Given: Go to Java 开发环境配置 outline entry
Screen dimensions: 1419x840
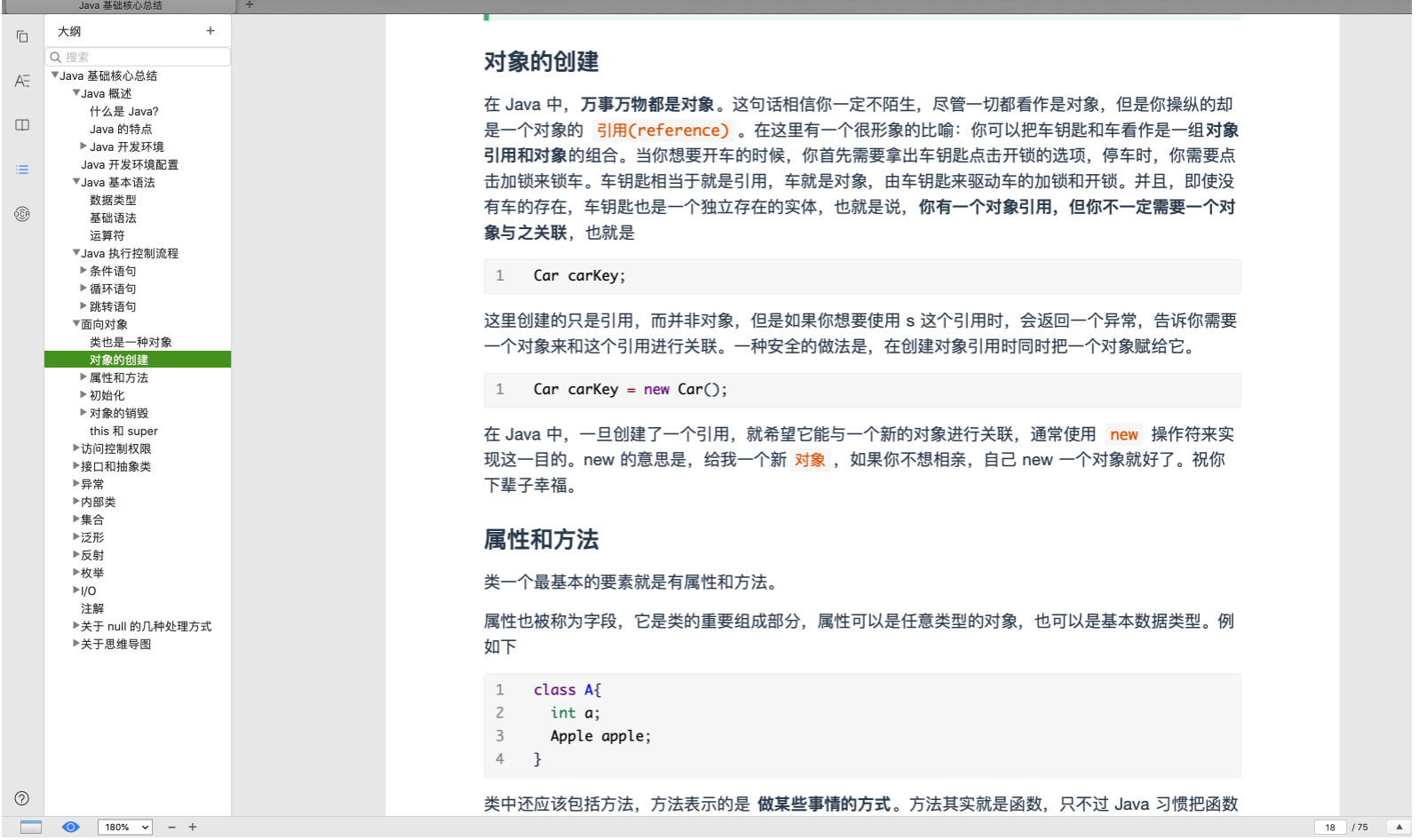Looking at the screenshot, I should tap(130, 164).
